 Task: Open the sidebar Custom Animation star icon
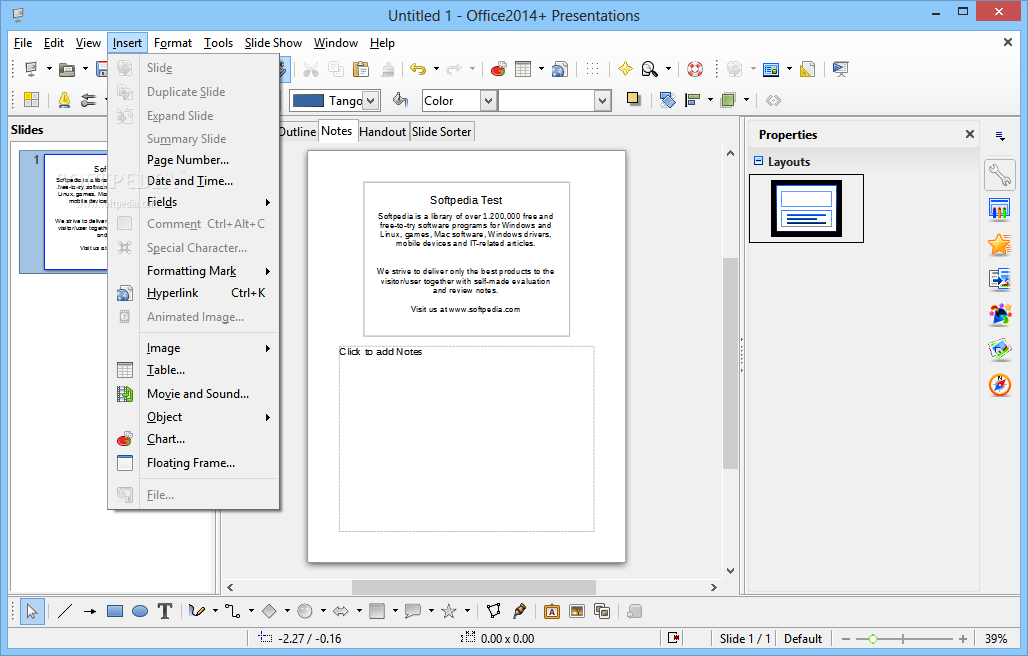pyautogui.click(x=1000, y=244)
